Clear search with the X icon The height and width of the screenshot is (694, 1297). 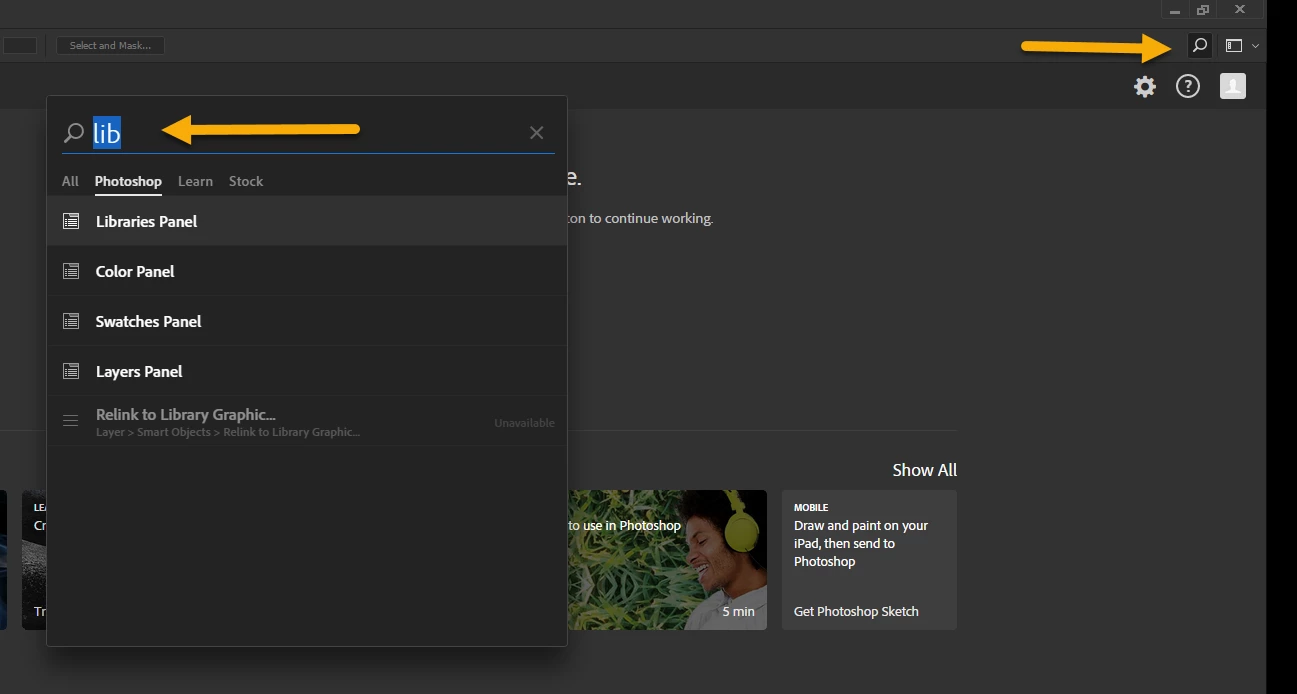click(x=537, y=133)
